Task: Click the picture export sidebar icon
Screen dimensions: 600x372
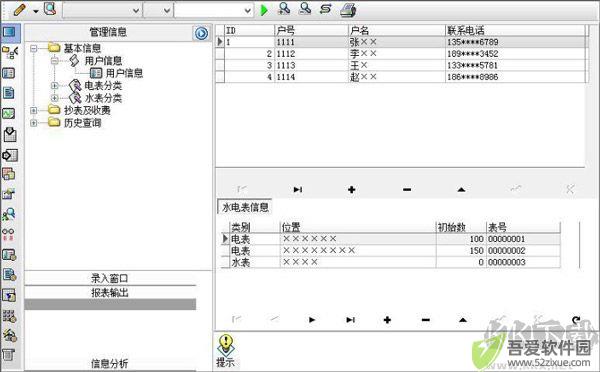Action: 9,194
